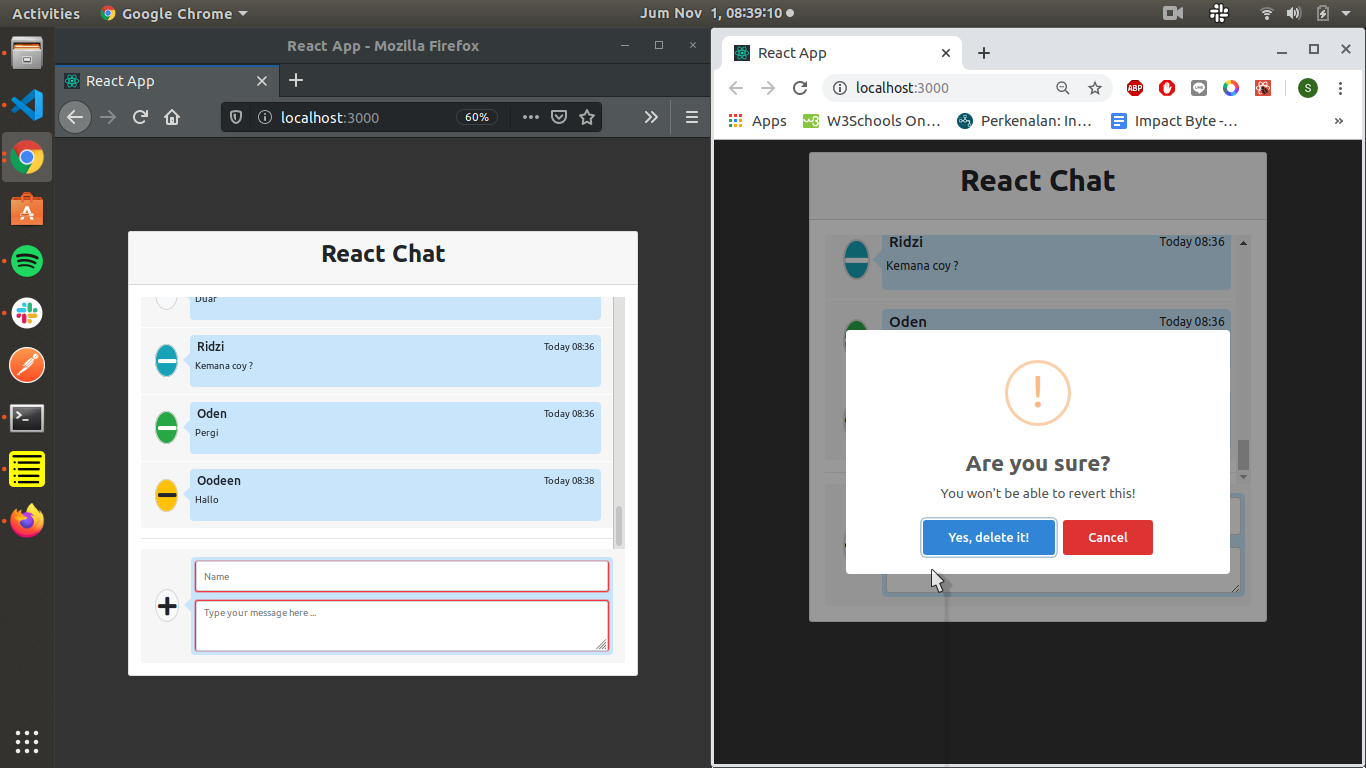Viewport: 1366px width, 768px height.
Task: Open the W3Schools bookmark
Action: click(871, 121)
